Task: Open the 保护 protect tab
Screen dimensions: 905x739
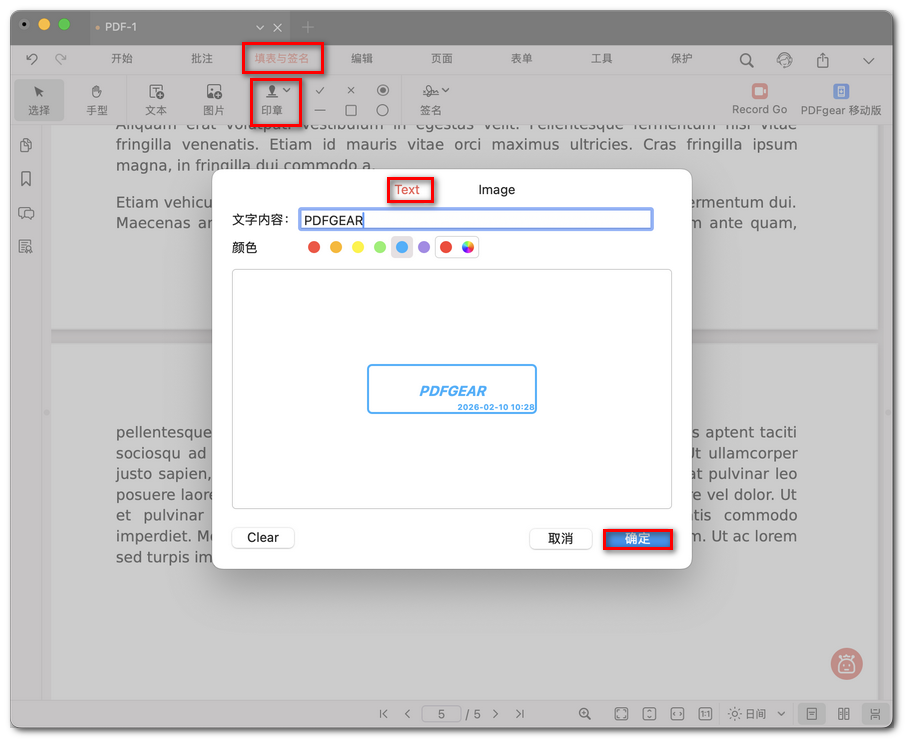Action: click(x=681, y=58)
